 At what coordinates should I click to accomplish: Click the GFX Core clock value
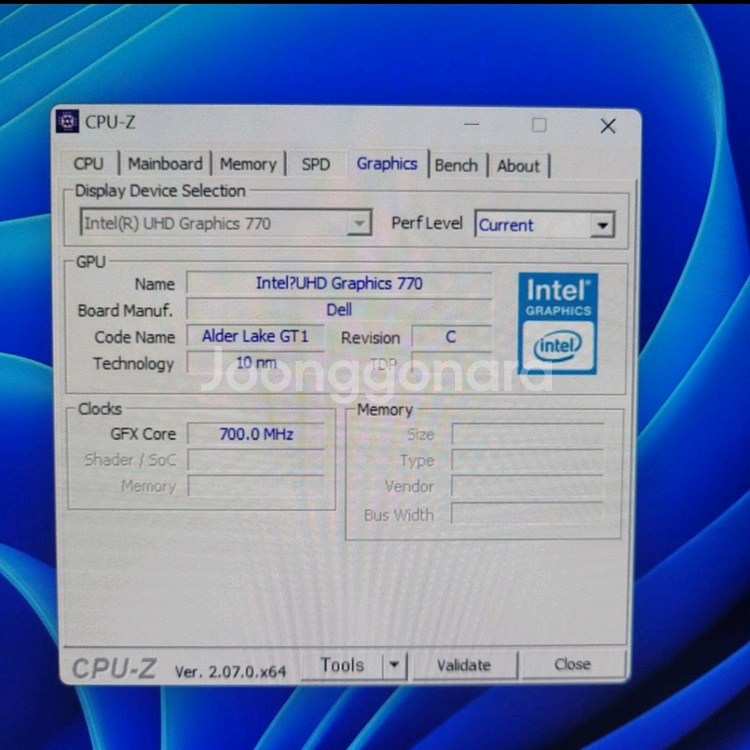pos(255,434)
